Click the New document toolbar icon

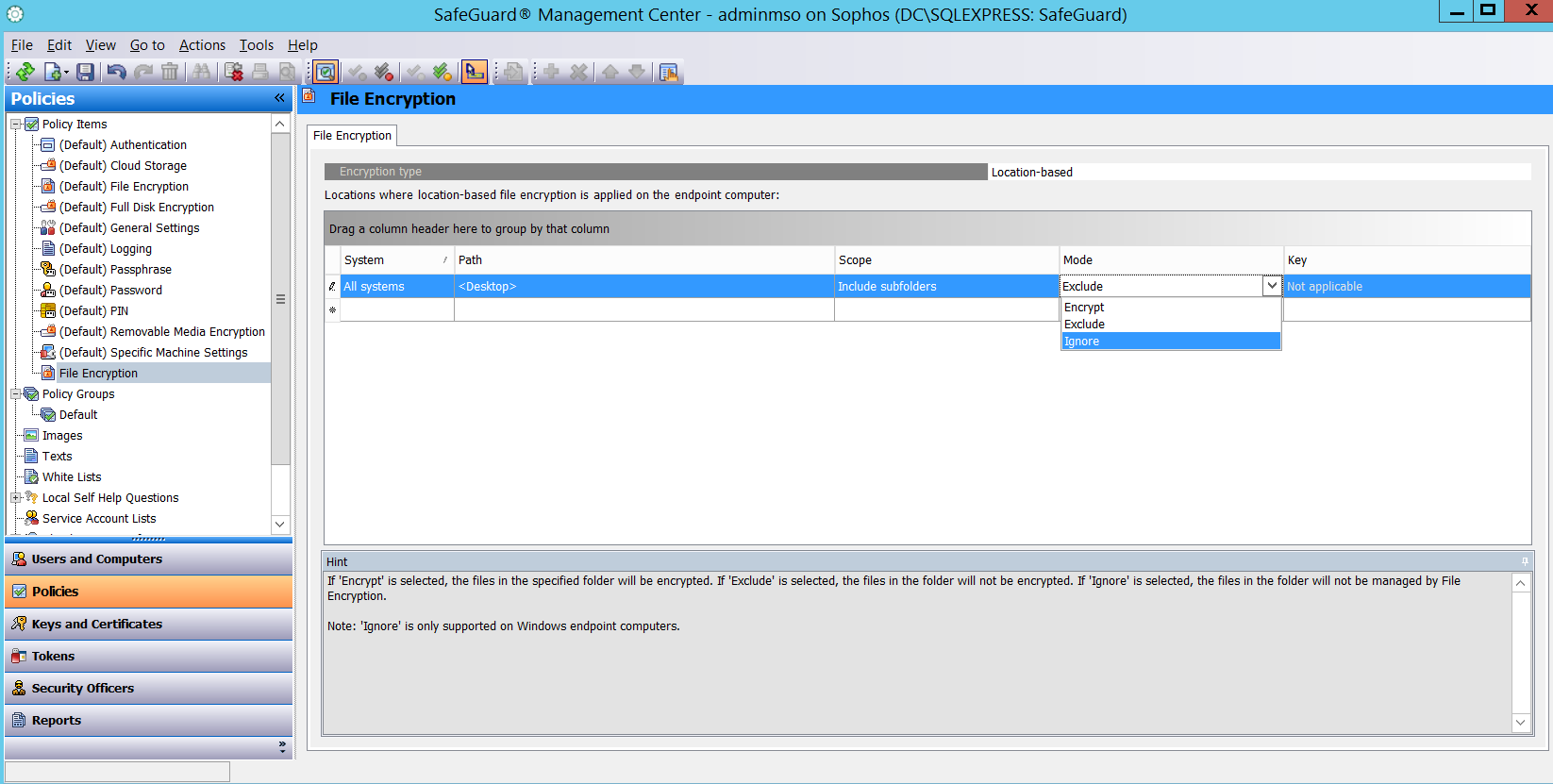coord(52,72)
